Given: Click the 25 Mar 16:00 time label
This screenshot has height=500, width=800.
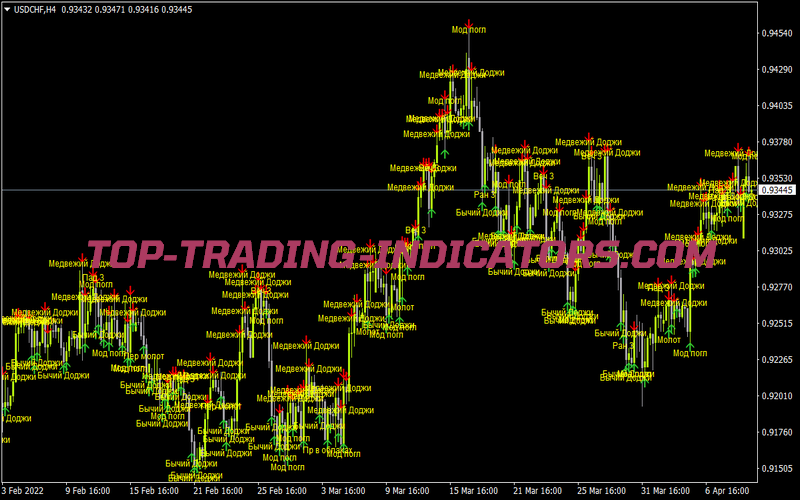Looking at the screenshot, I should (x=602, y=491).
